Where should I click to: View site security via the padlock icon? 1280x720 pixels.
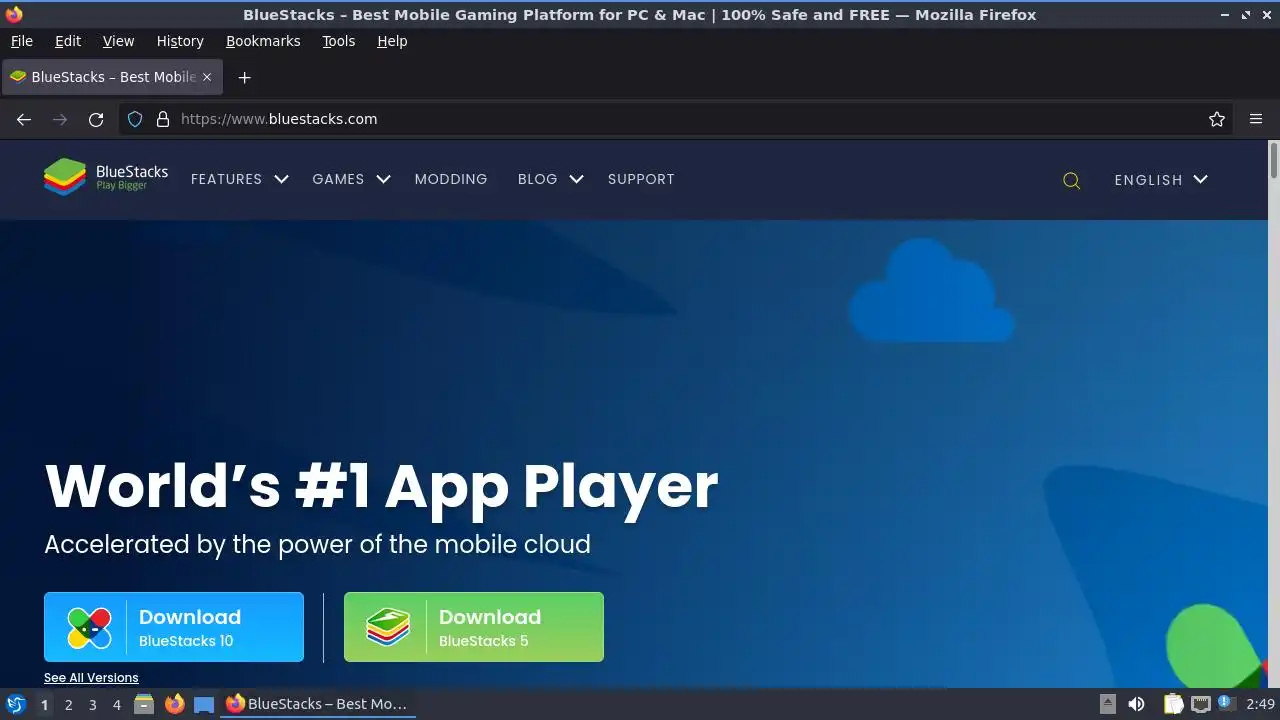(163, 119)
